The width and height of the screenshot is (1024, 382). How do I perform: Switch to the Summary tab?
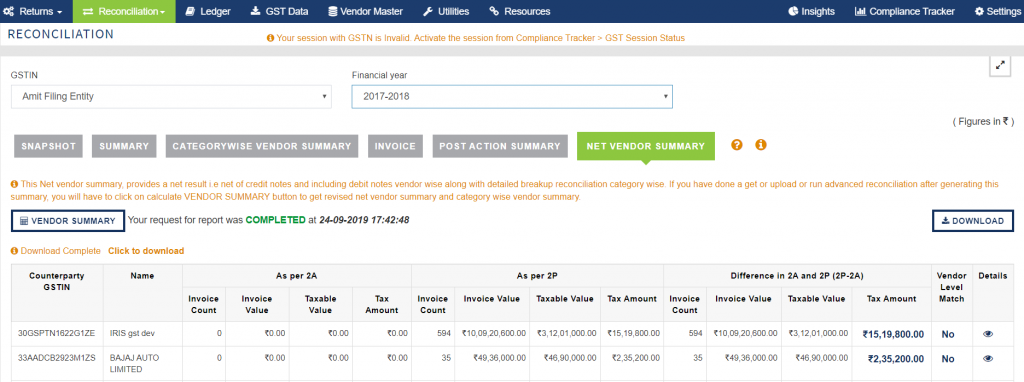point(124,146)
